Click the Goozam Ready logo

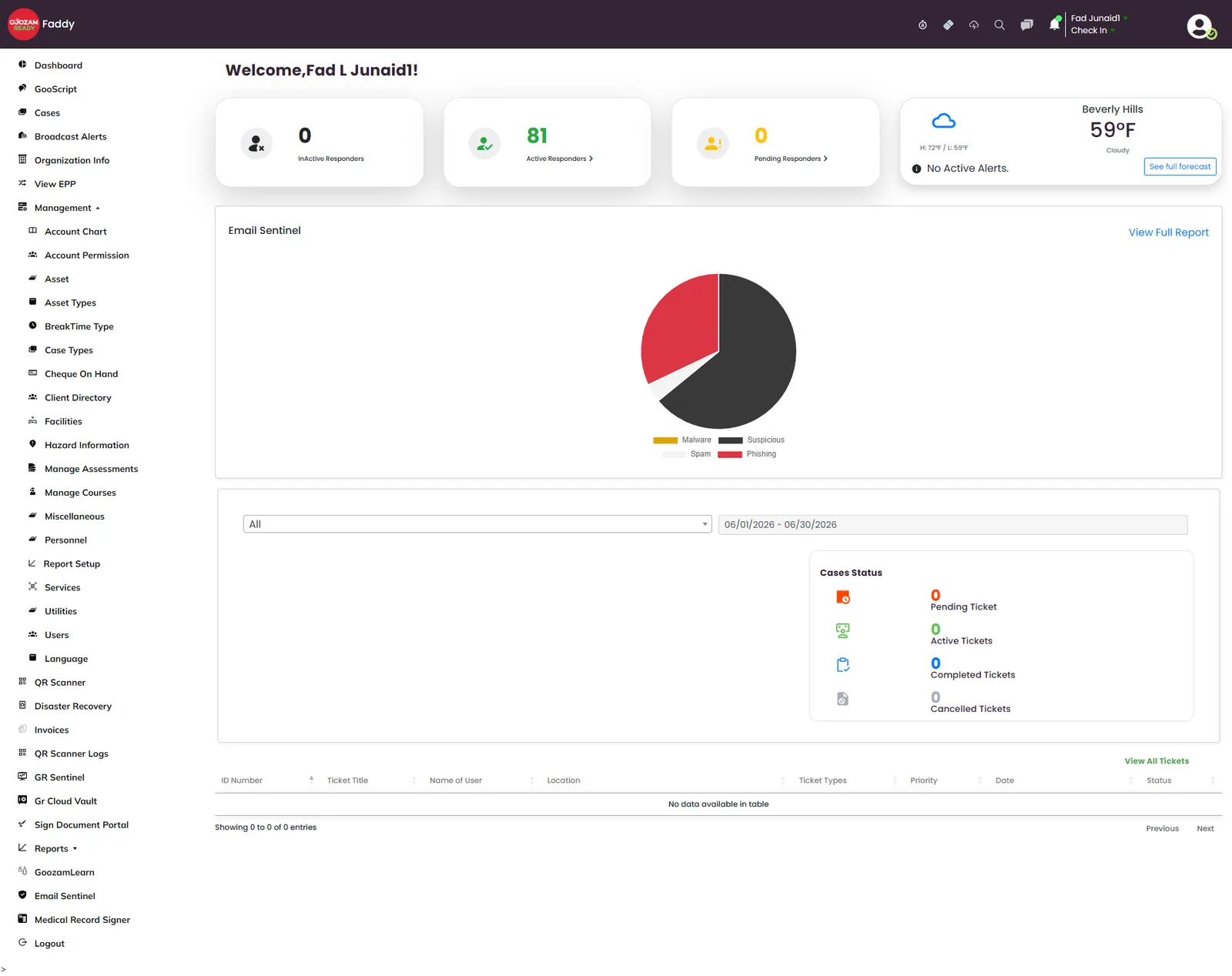(23, 24)
